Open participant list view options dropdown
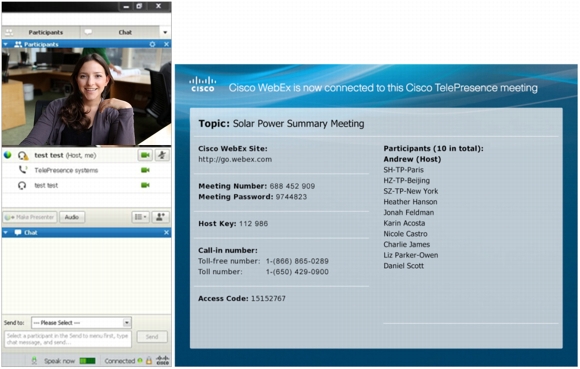The height and width of the screenshot is (369, 580). (x=140, y=217)
